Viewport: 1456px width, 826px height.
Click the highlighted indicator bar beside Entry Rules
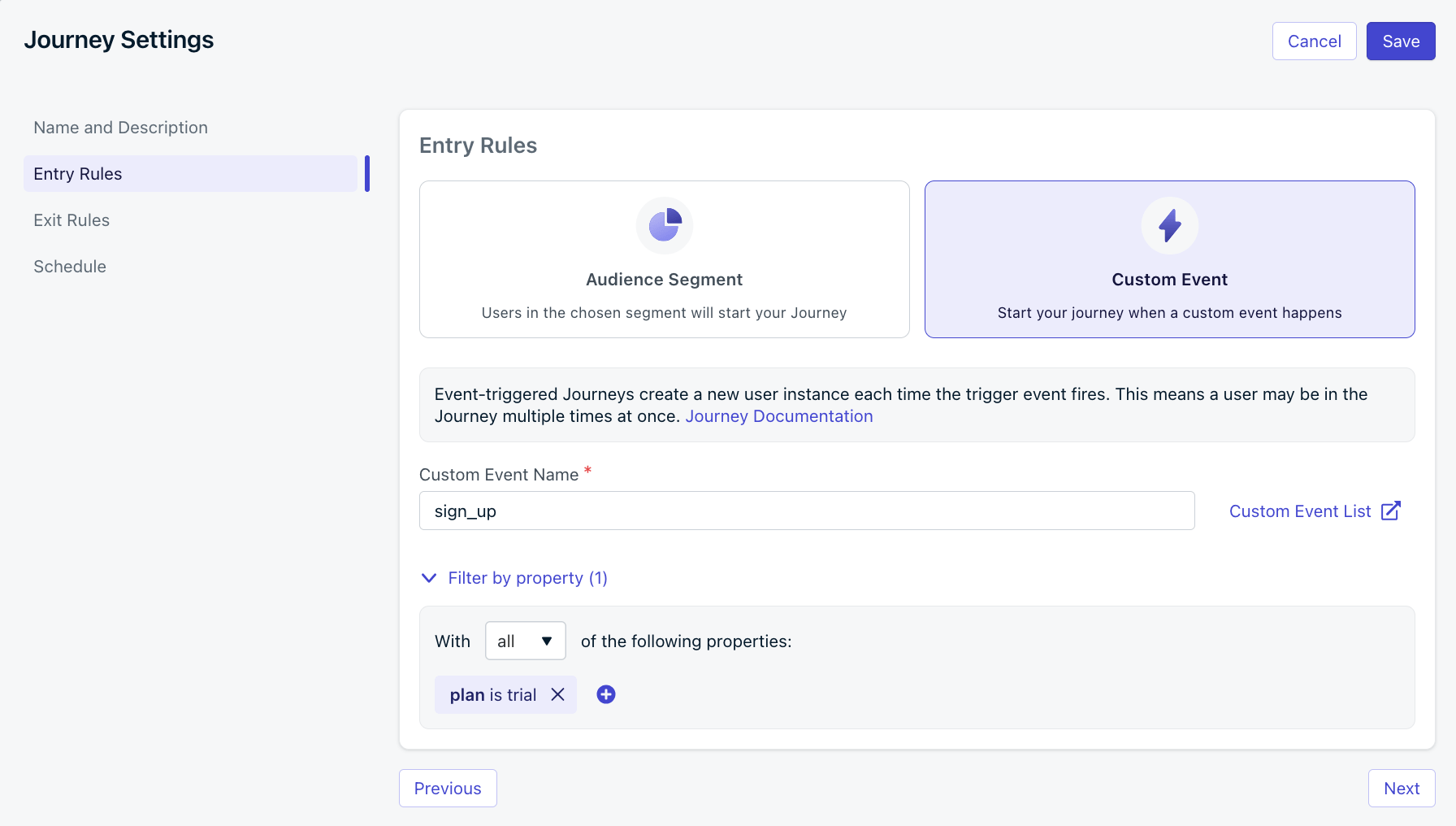pyautogui.click(x=367, y=173)
